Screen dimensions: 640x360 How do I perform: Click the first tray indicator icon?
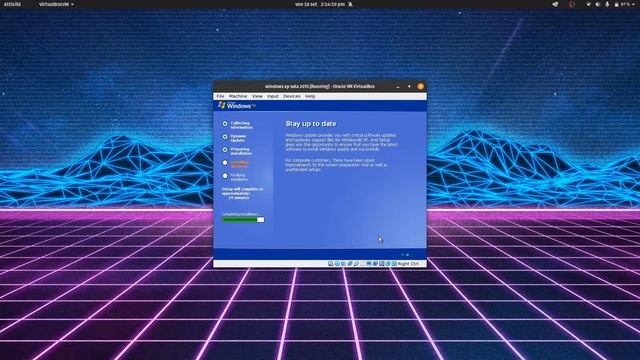[x=555, y=4]
